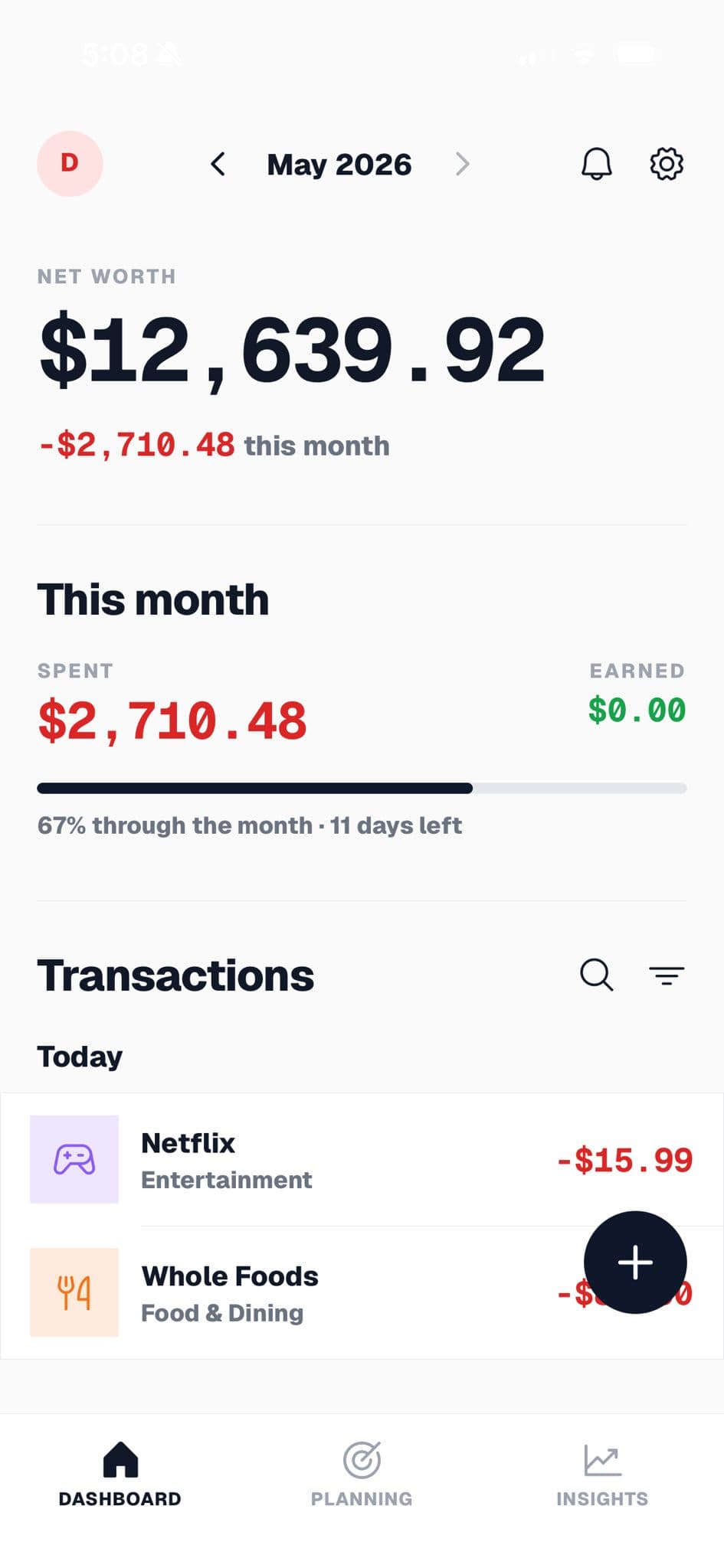Switch to the Insights tab
Viewport: 724px width, 1568px height.
click(x=602, y=1475)
